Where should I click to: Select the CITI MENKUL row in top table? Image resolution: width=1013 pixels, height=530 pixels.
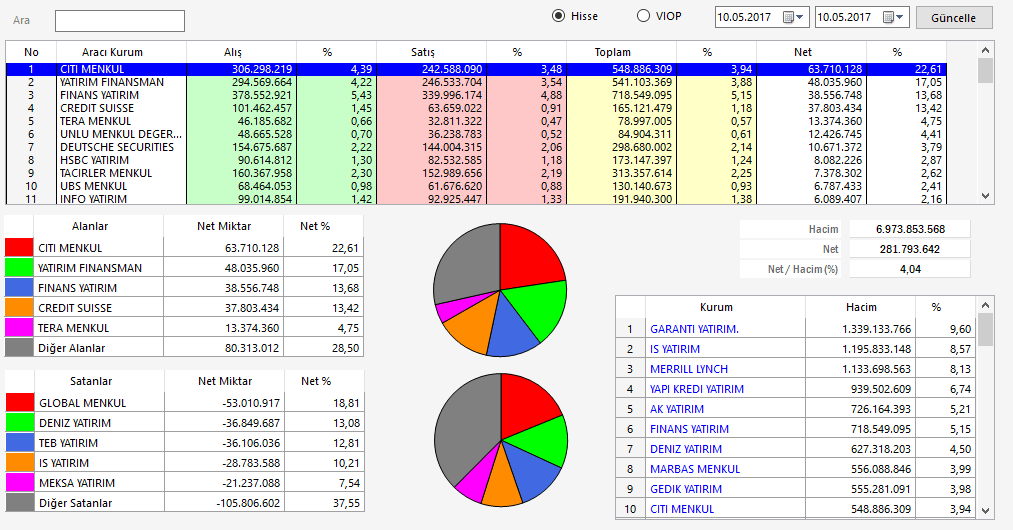point(476,69)
